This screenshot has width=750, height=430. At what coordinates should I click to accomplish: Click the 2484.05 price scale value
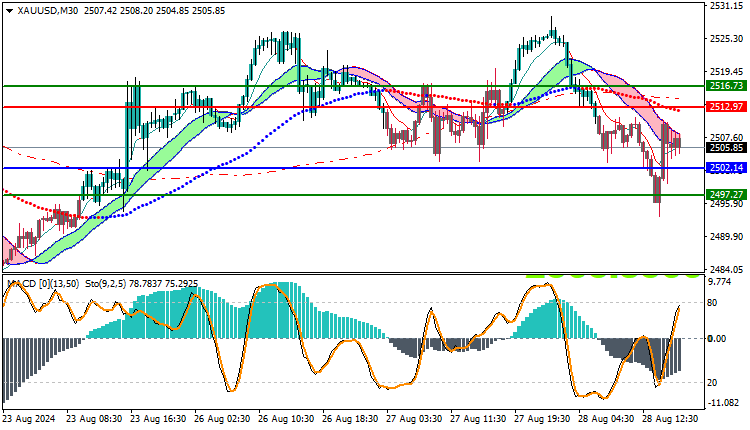[726, 270]
